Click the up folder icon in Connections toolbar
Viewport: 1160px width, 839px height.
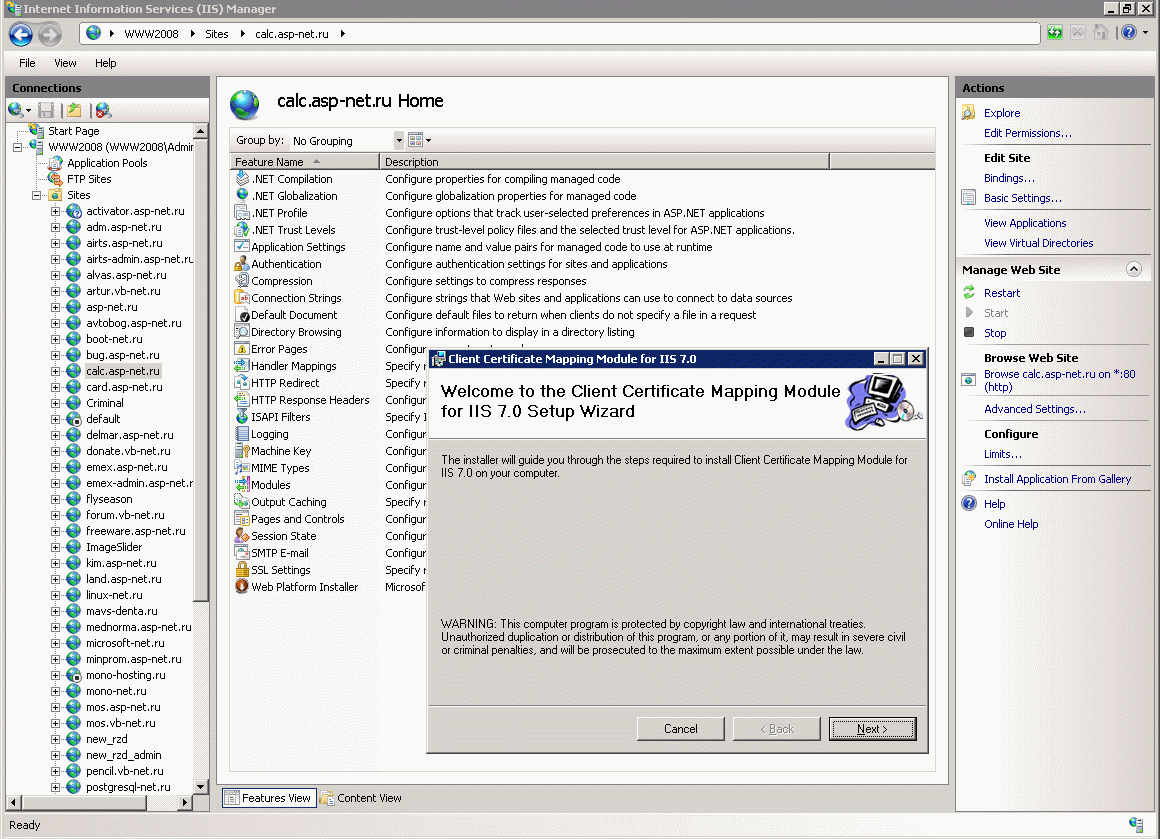[74, 110]
